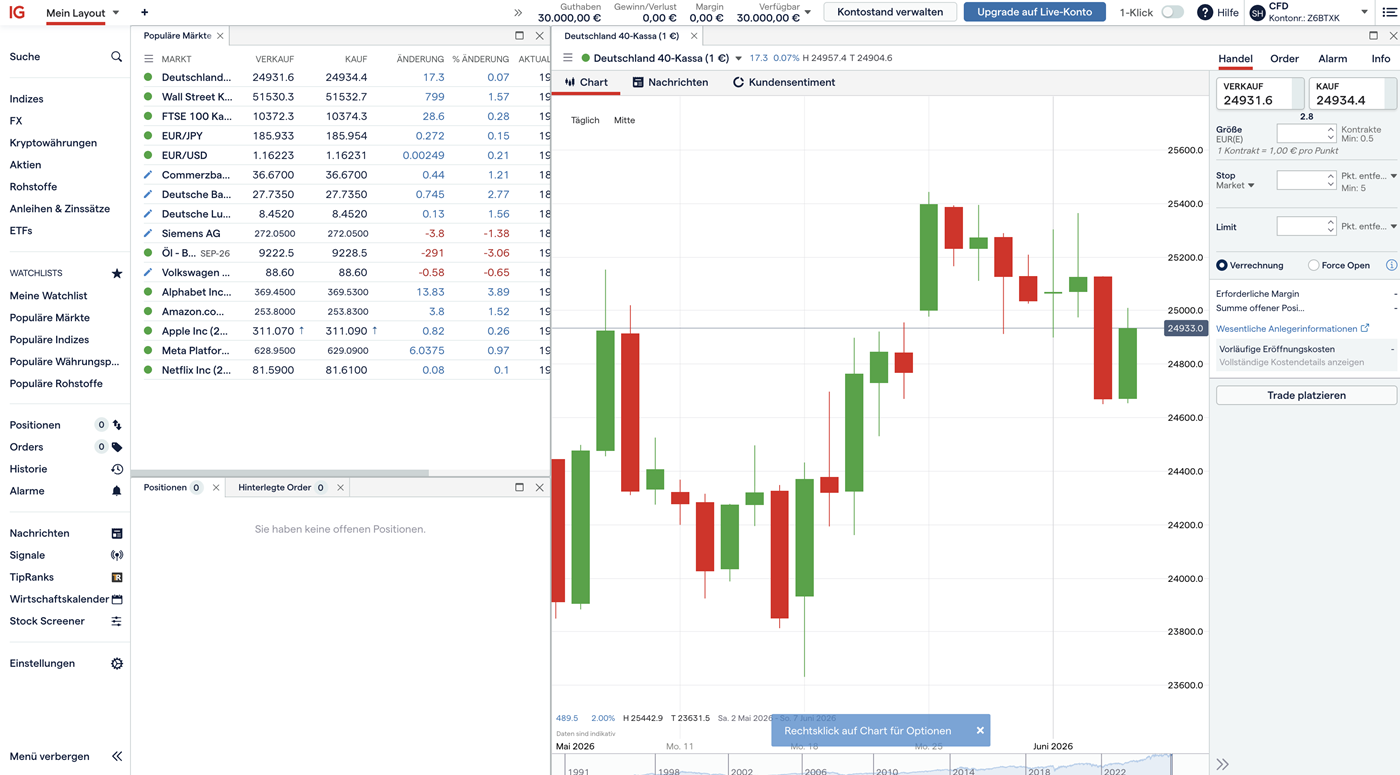This screenshot has height=775, width=1400.
Task: Click the header double-chevron expand icon
Action: point(518,13)
